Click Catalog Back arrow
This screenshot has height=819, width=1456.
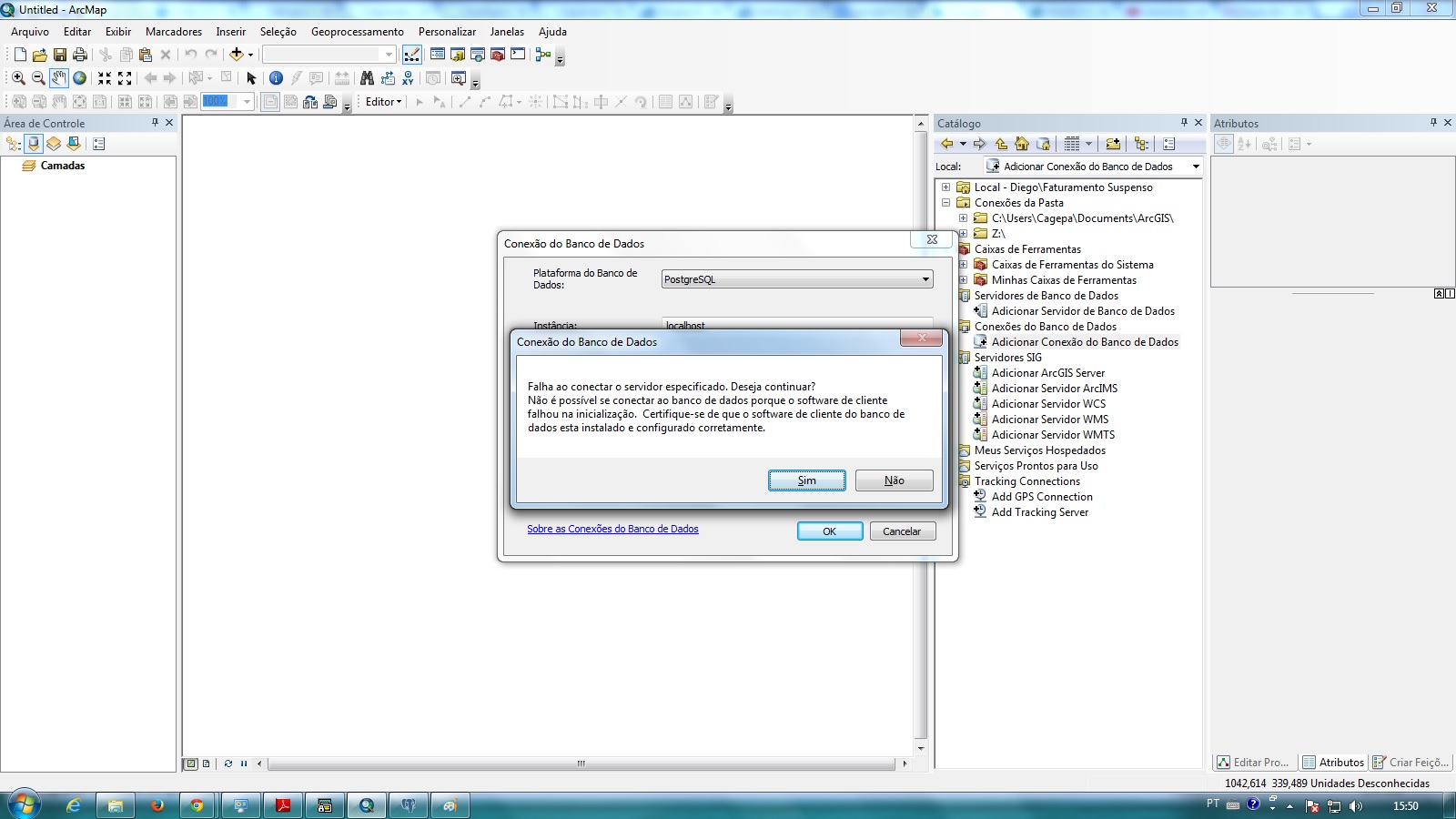coord(947,144)
